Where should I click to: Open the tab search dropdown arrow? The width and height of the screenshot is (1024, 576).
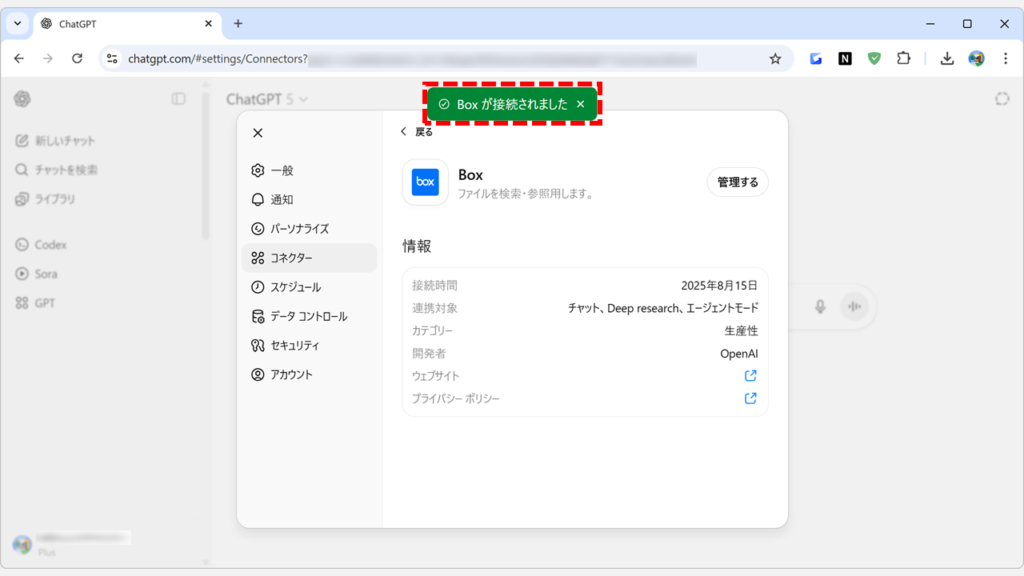18,24
